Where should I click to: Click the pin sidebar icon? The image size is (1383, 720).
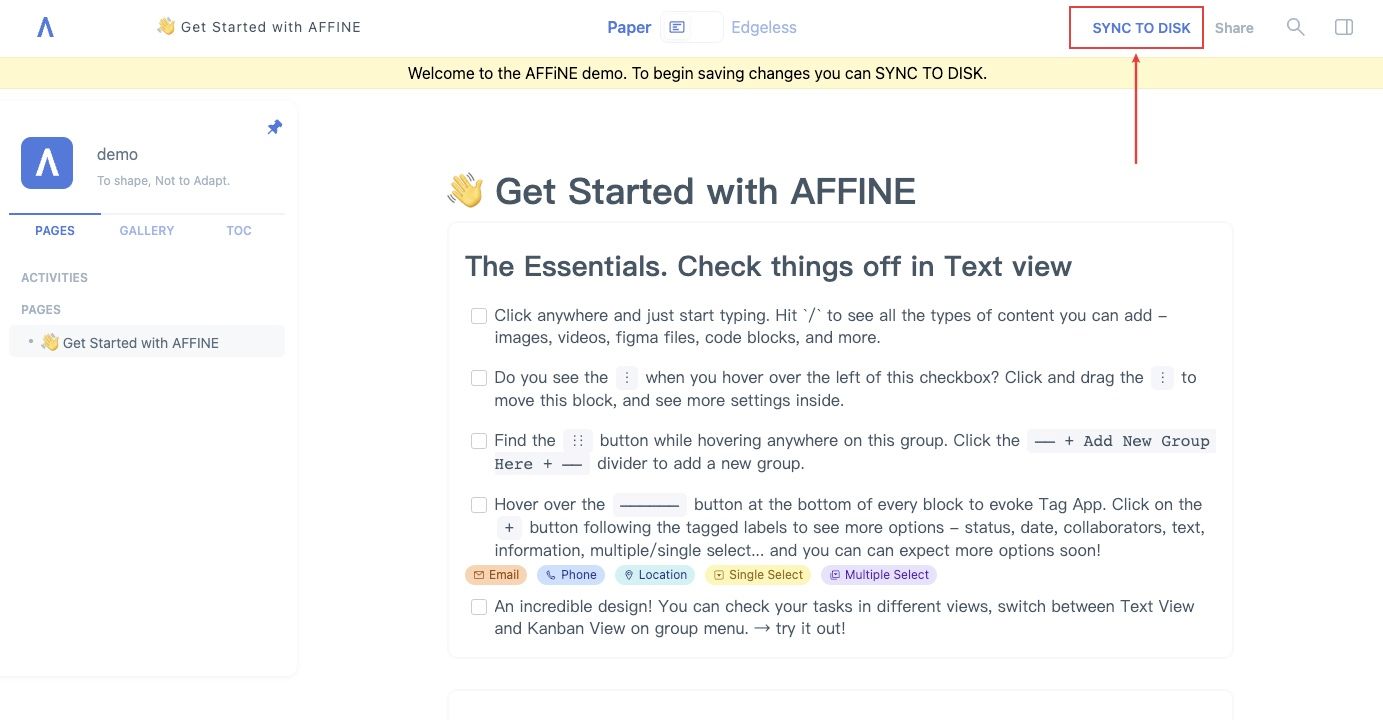(x=274, y=127)
